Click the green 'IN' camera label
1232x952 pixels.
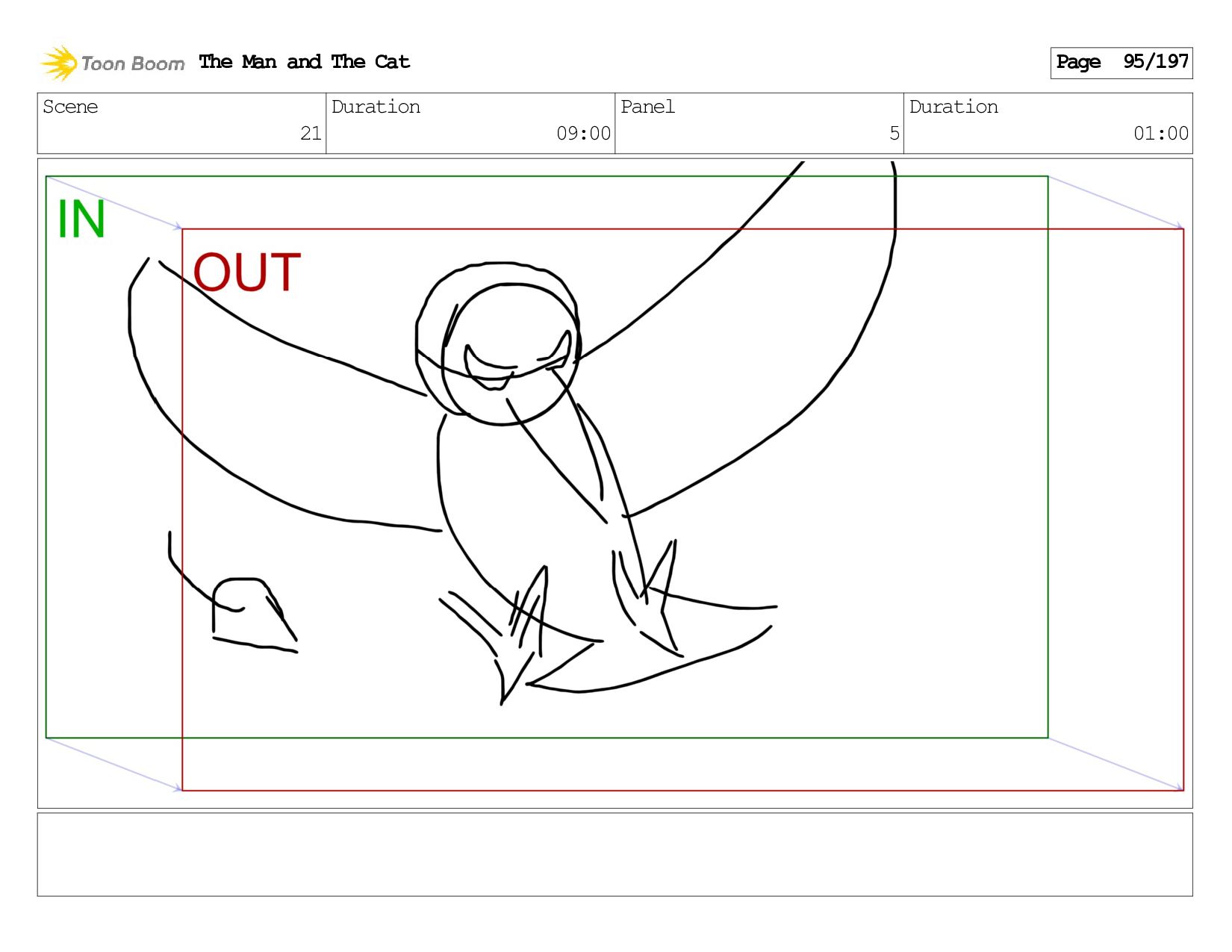(x=81, y=220)
